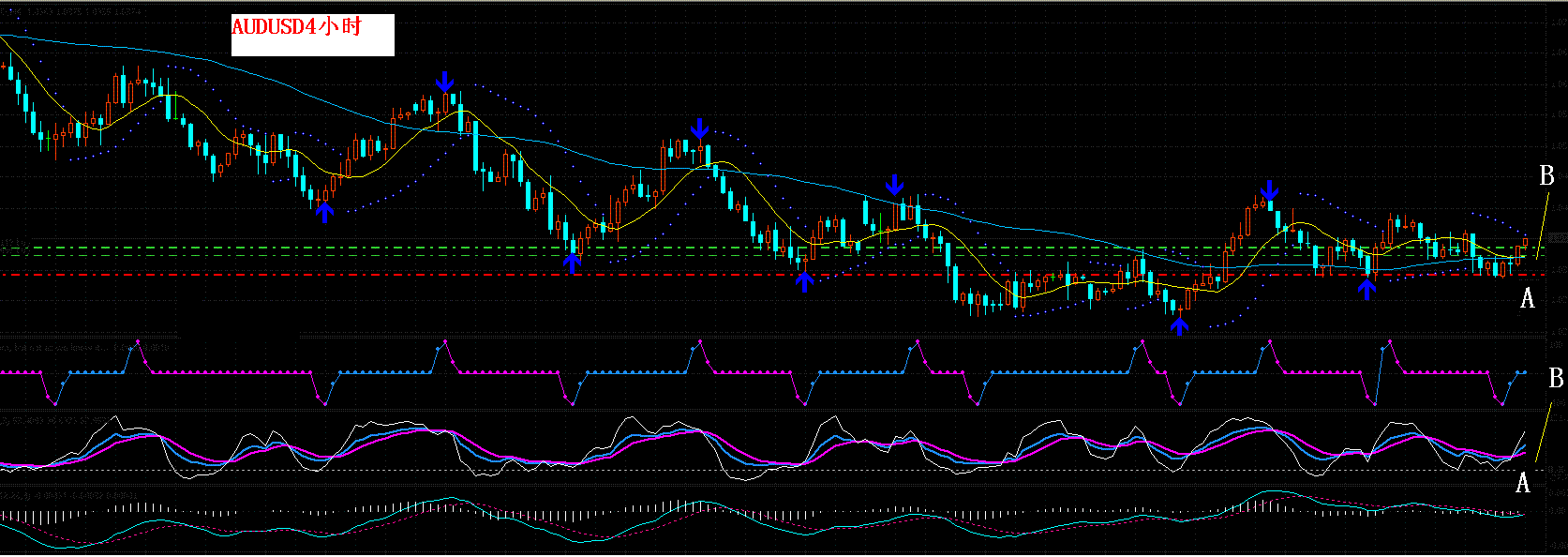Click the A label in price chart

pyautogui.click(x=1527, y=298)
